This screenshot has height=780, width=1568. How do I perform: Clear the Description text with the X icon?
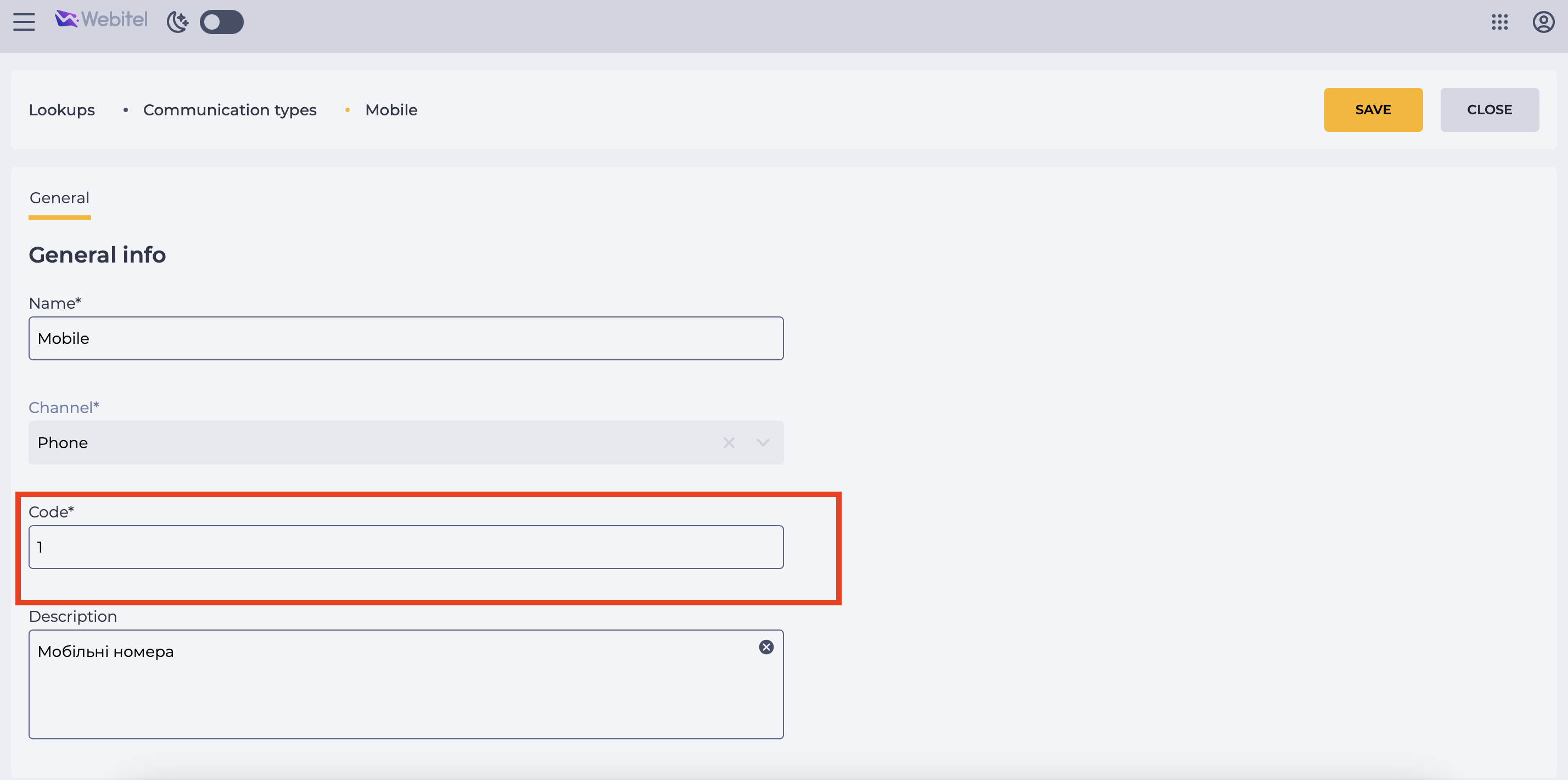[x=766, y=647]
